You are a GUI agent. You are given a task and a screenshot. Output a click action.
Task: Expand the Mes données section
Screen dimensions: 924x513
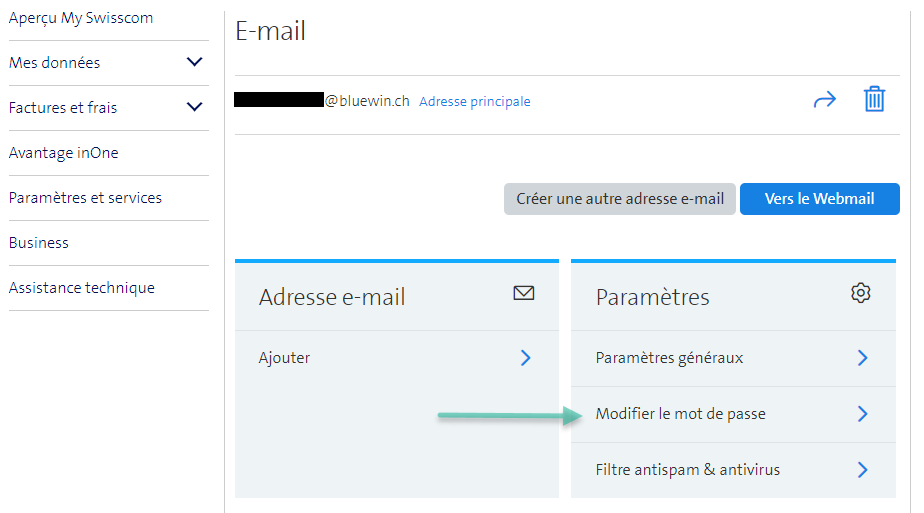click(195, 63)
